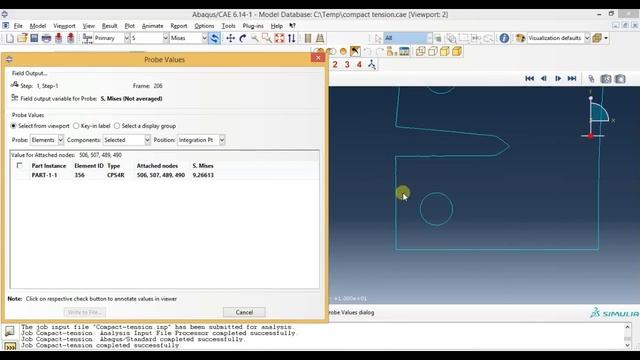The height and width of the screenshot is (360, 640).
Task: Select the Box zoom tool
Action: (267, 38)
